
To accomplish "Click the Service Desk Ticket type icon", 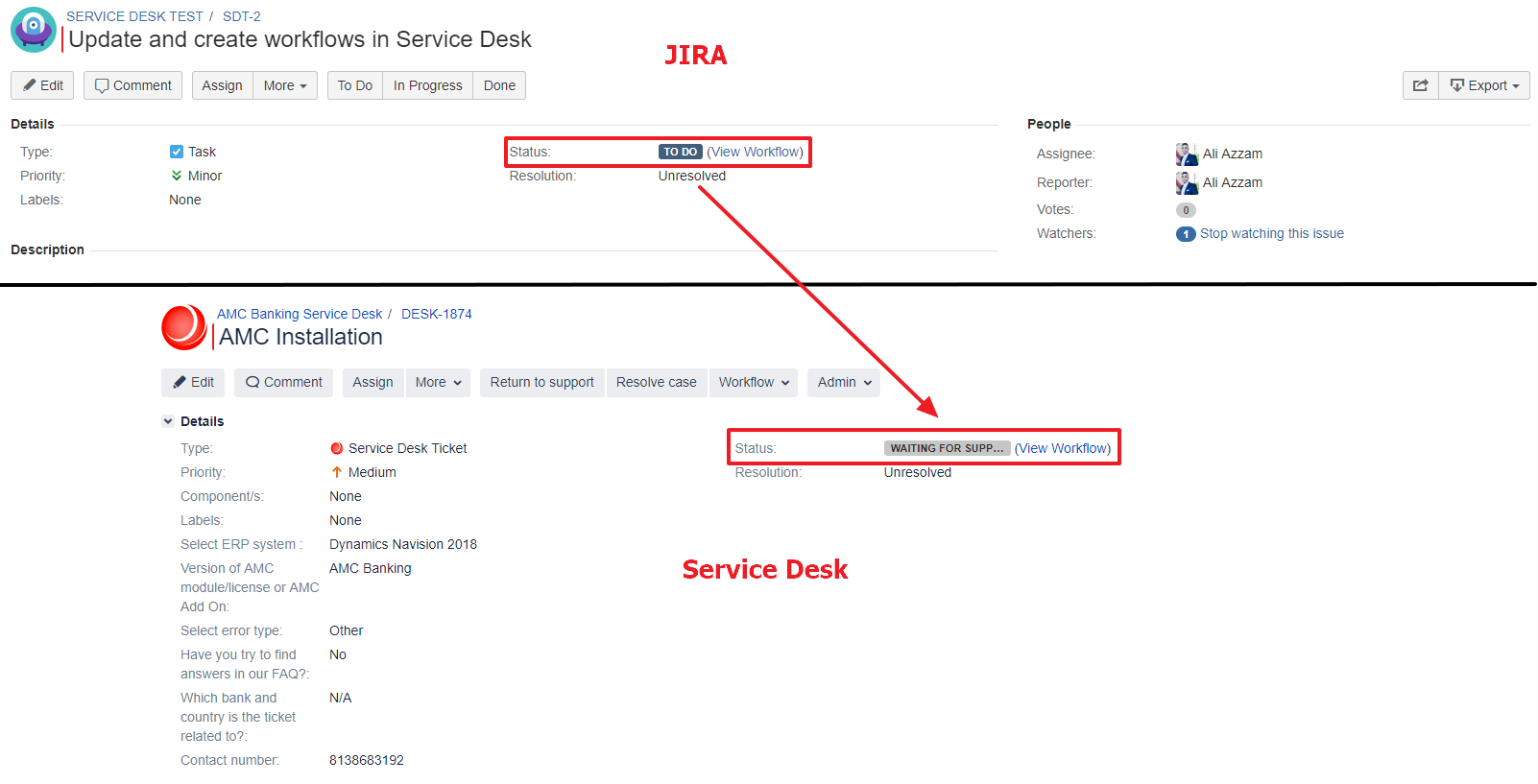I will [x=337, y=448].
